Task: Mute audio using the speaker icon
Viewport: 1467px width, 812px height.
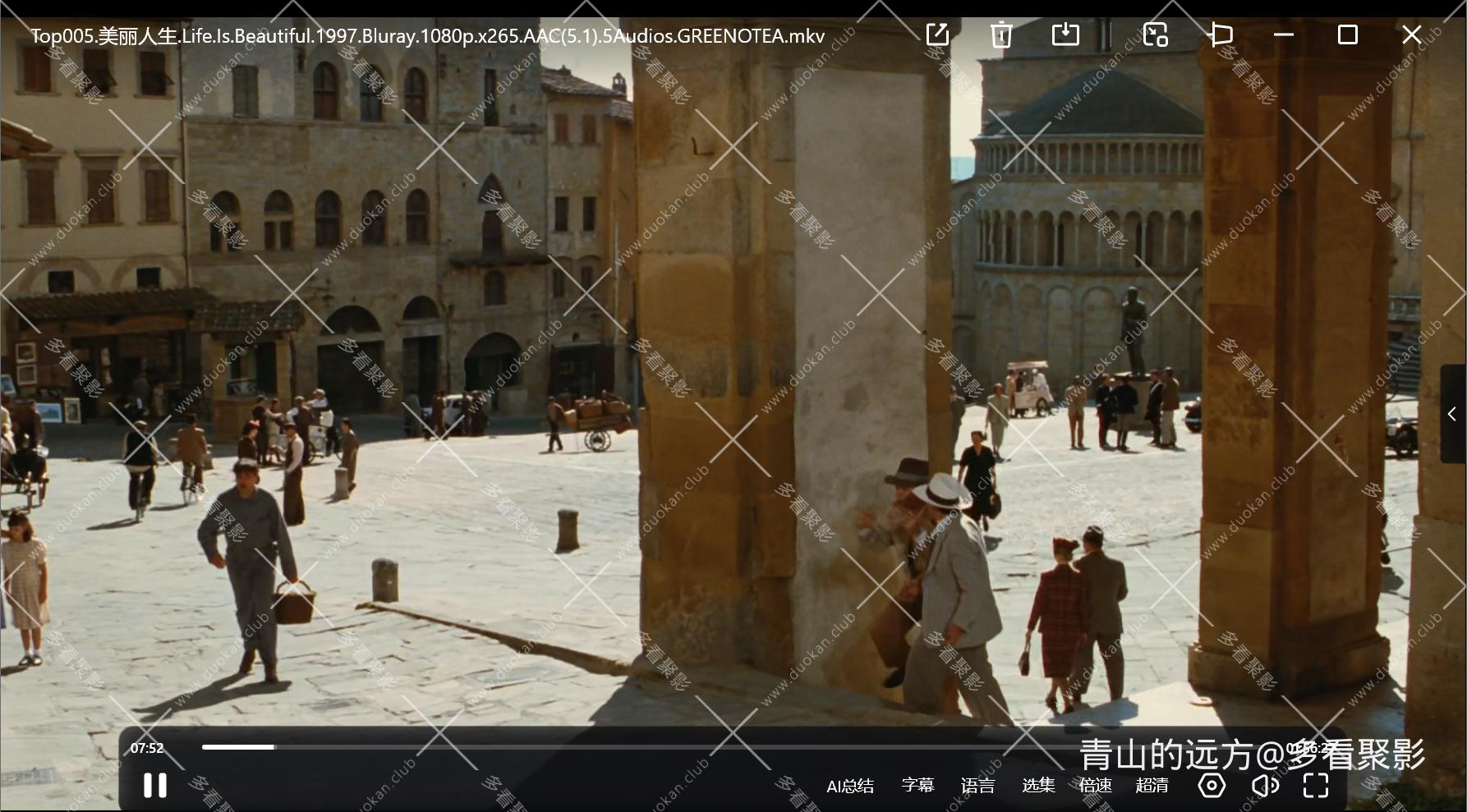Action: pyautogui.click(x=1265, y=786)
